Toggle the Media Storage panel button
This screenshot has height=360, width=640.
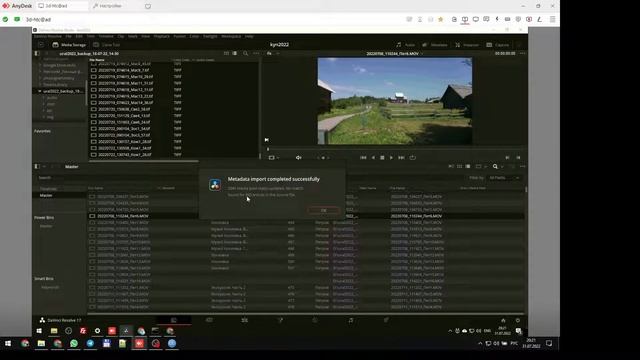[69, 45]
